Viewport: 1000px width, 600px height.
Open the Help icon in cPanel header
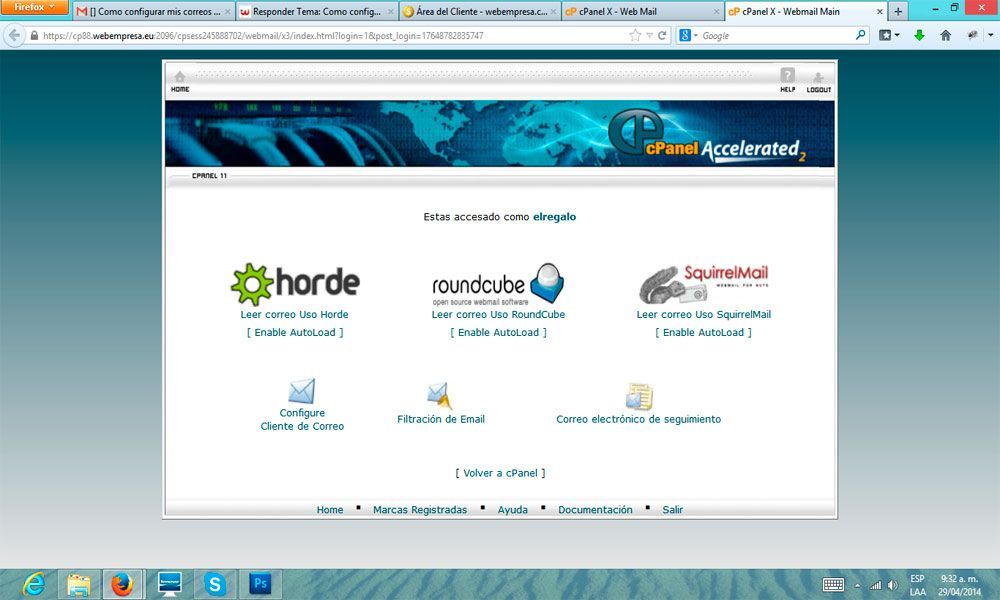[x=788, y=80]
